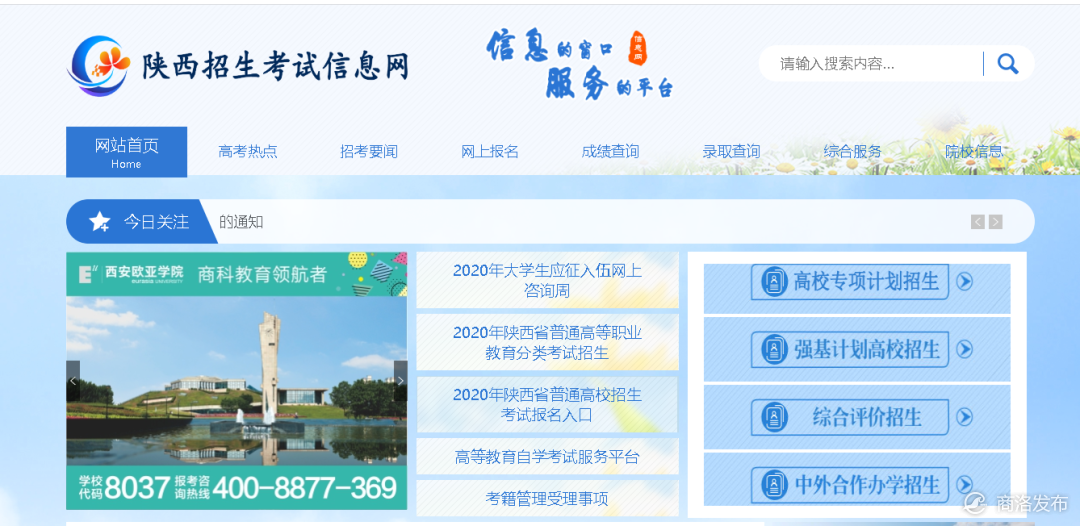
Task: Click 中外合作办学招生 button
Action: click(x=850, y=485)
